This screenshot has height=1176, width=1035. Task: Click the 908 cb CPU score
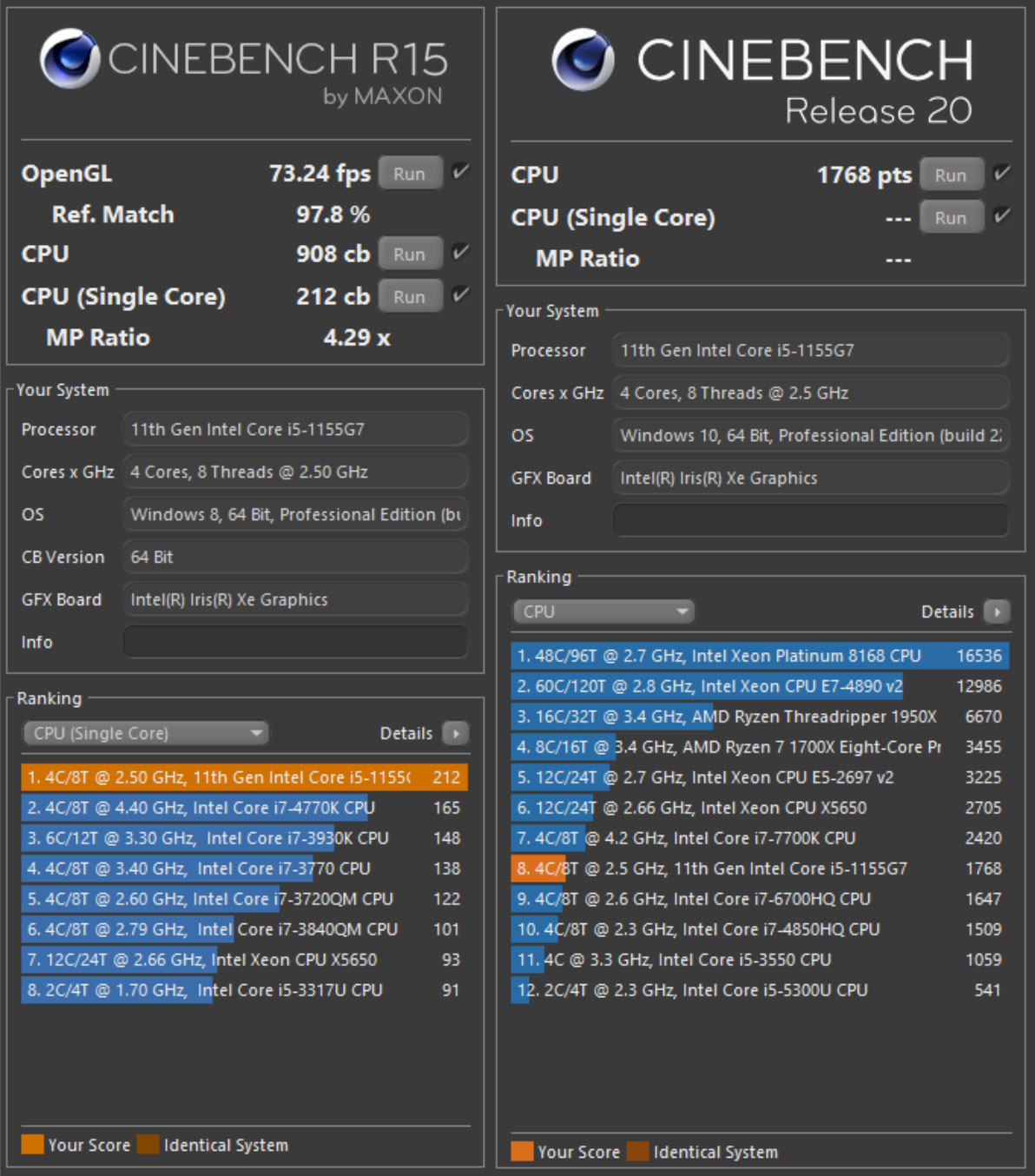[333, 254]
